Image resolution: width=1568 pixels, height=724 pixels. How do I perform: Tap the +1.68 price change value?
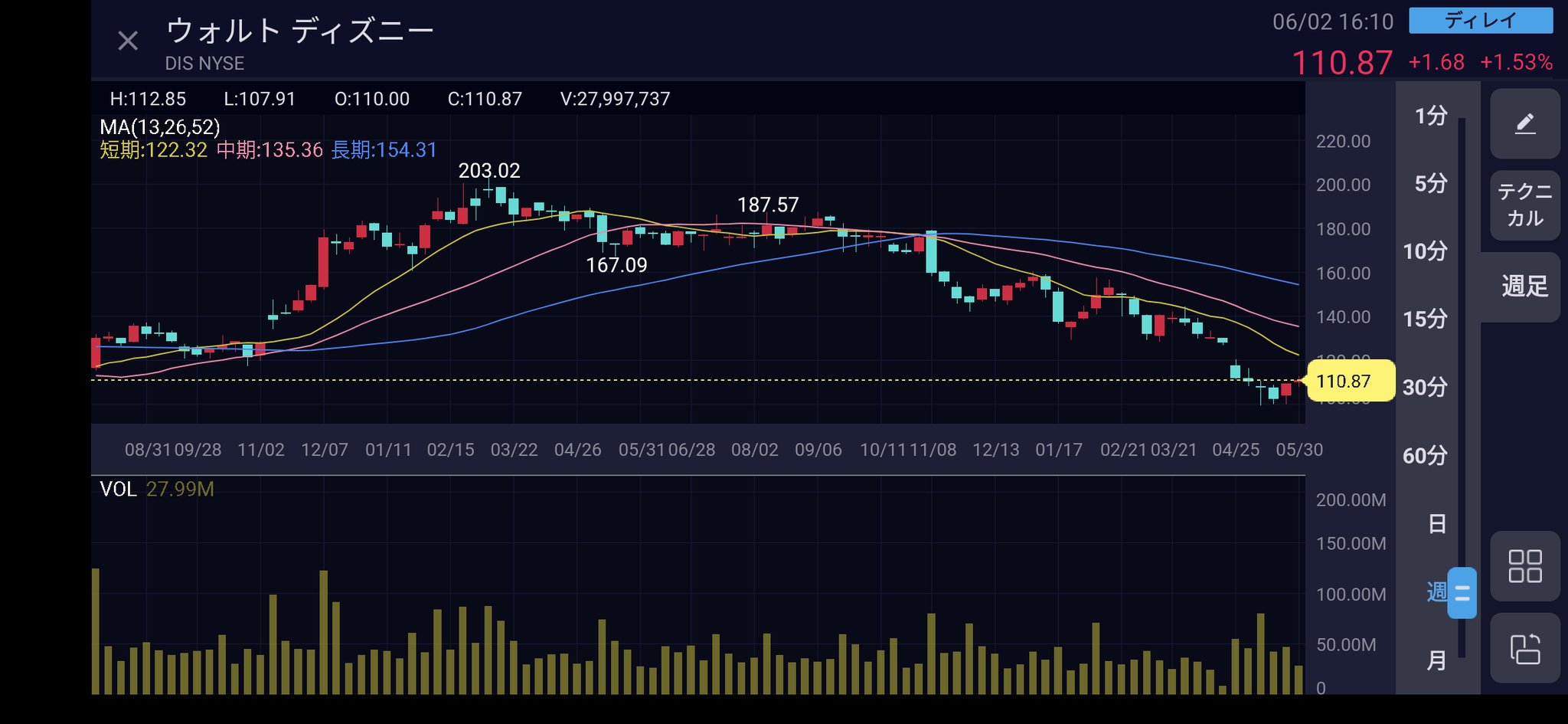pos(1436,62)
